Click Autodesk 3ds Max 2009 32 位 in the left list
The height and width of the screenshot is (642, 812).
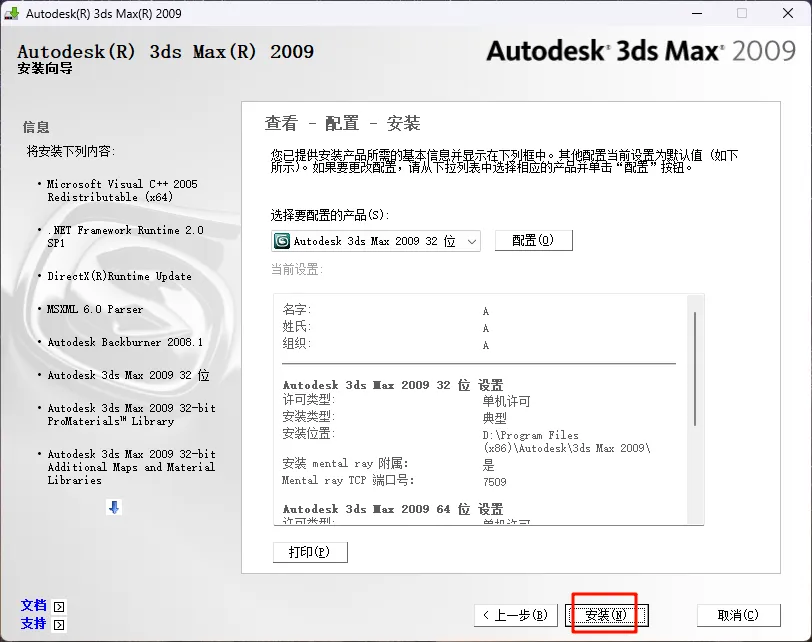pos(128,375)
